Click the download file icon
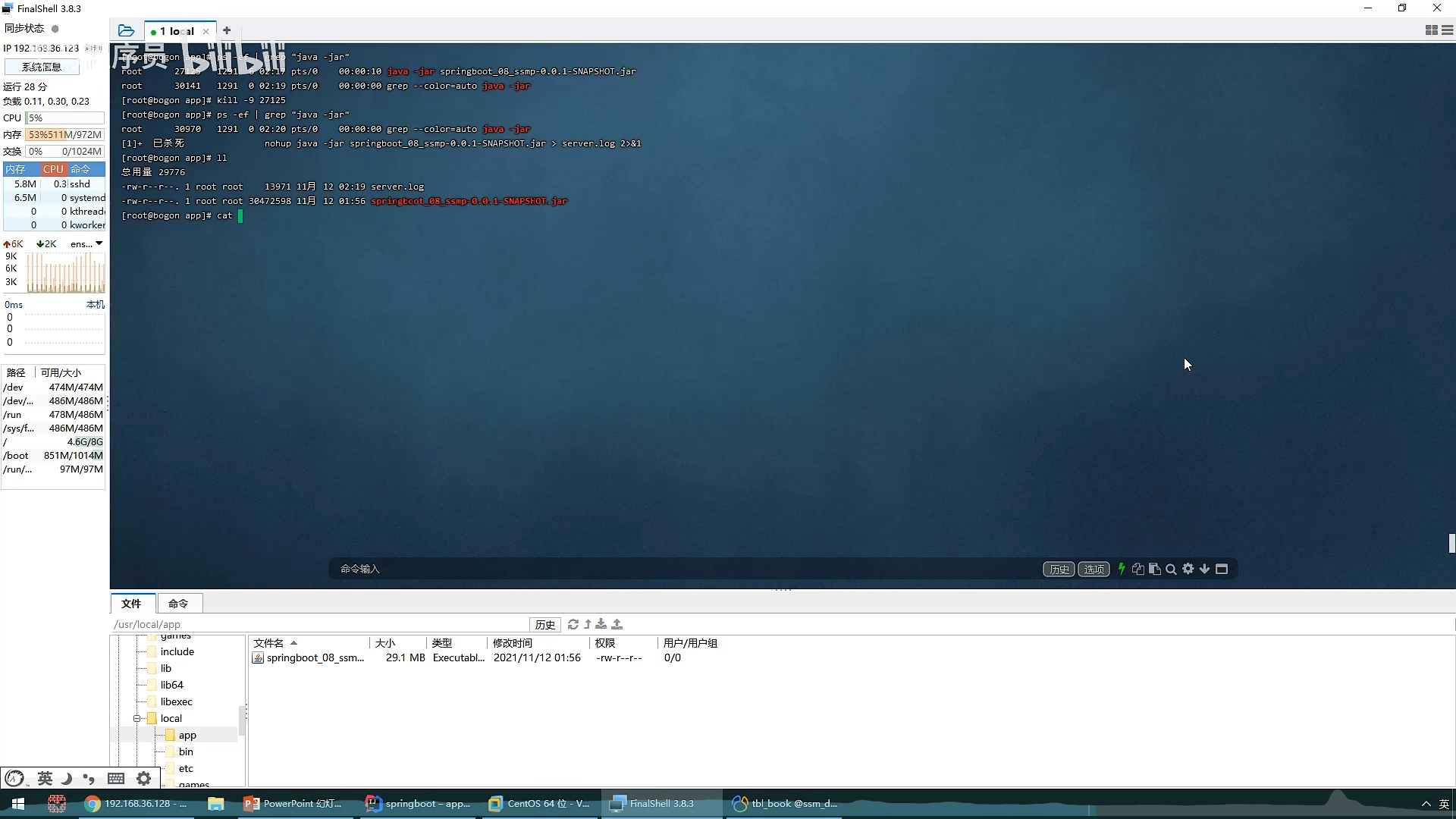This screenshot has height=819, width=1456. [x=601, y=624]
